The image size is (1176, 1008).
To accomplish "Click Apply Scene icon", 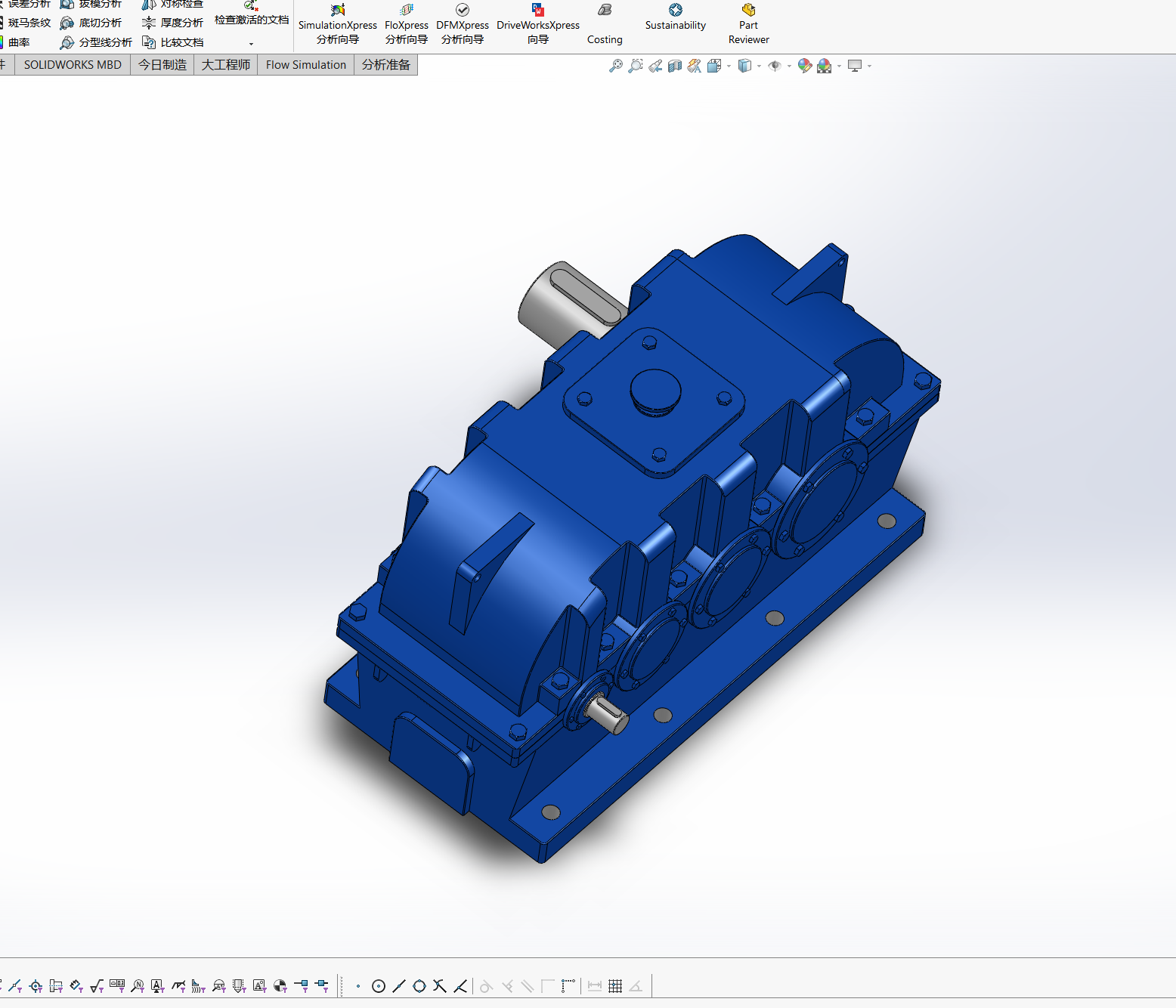I will [x=824, y=66].
